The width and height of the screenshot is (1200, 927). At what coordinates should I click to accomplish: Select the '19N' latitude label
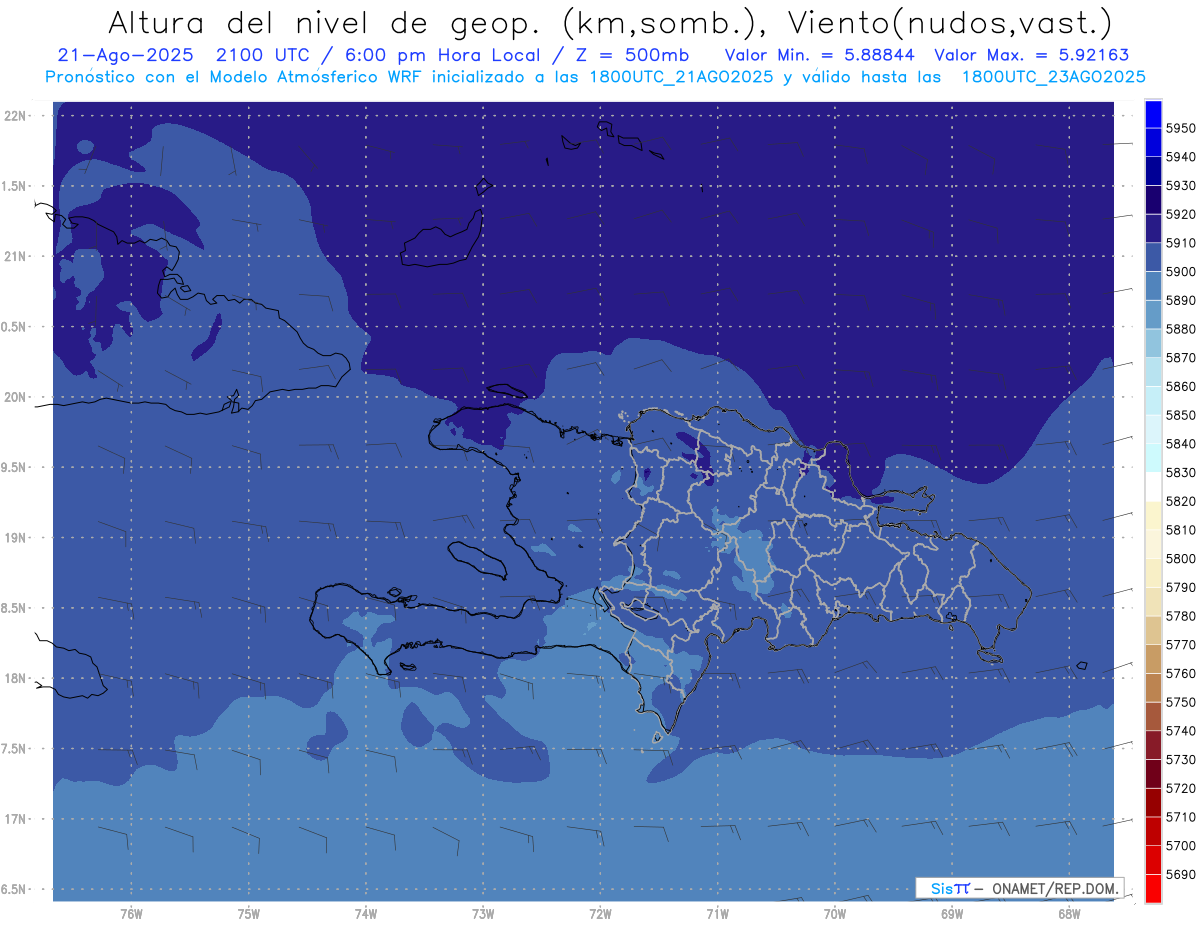pyautogui.click(x=17, y=538)
